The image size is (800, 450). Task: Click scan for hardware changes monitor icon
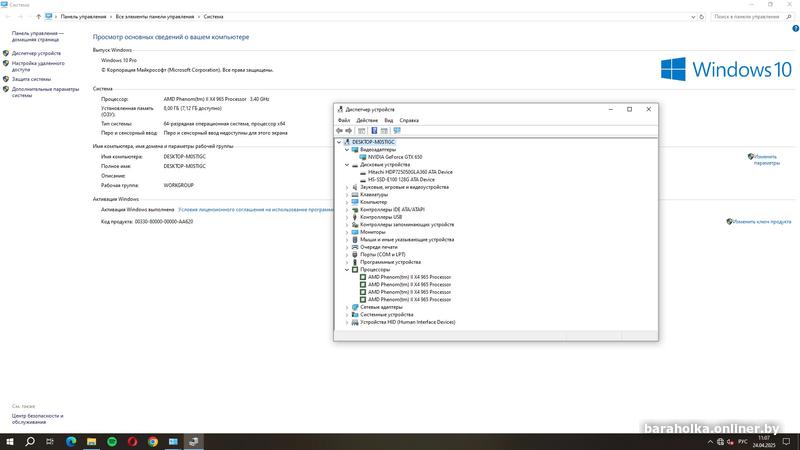pos(397,131)
